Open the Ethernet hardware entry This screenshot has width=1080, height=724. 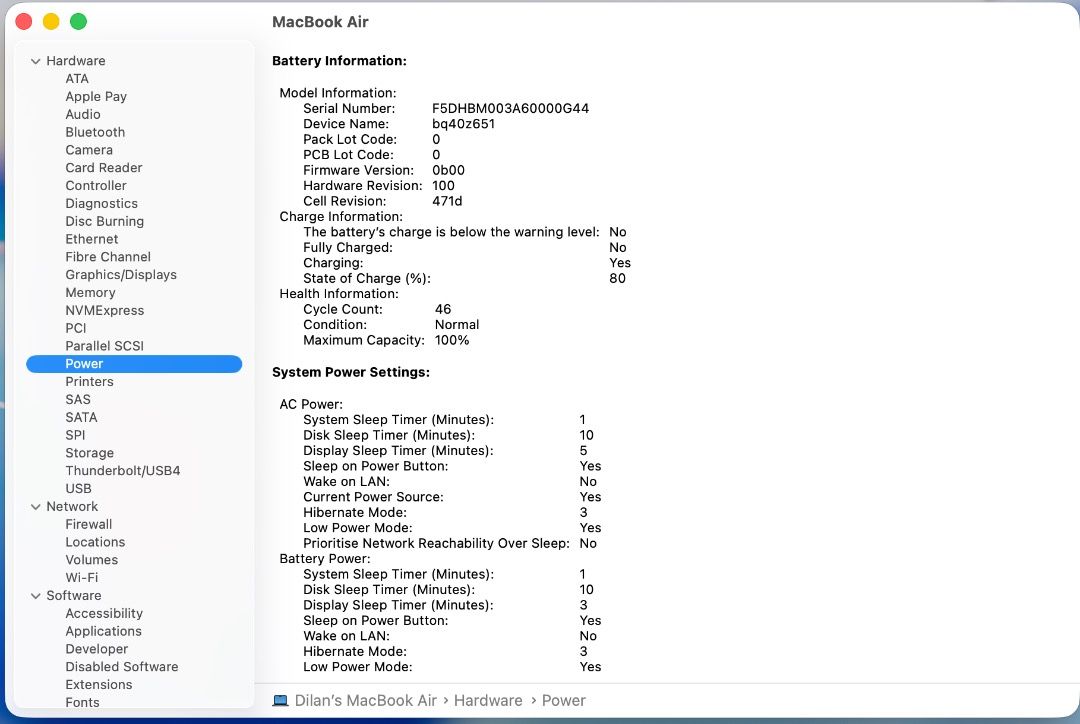point(92,239)
